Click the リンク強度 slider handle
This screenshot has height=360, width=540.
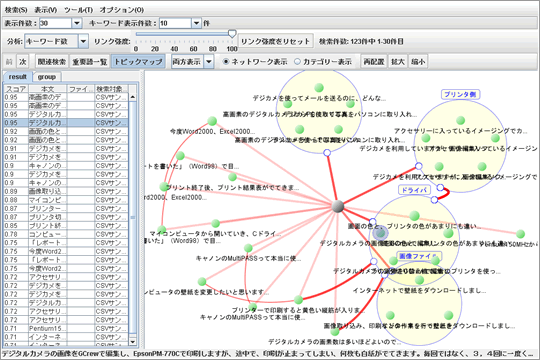tap(232, 34)
